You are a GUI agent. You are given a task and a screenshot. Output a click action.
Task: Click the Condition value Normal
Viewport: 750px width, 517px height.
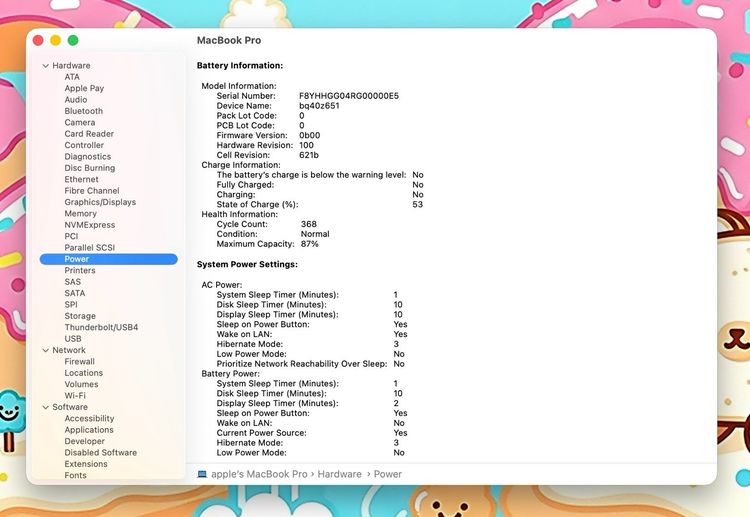point(315,234)
